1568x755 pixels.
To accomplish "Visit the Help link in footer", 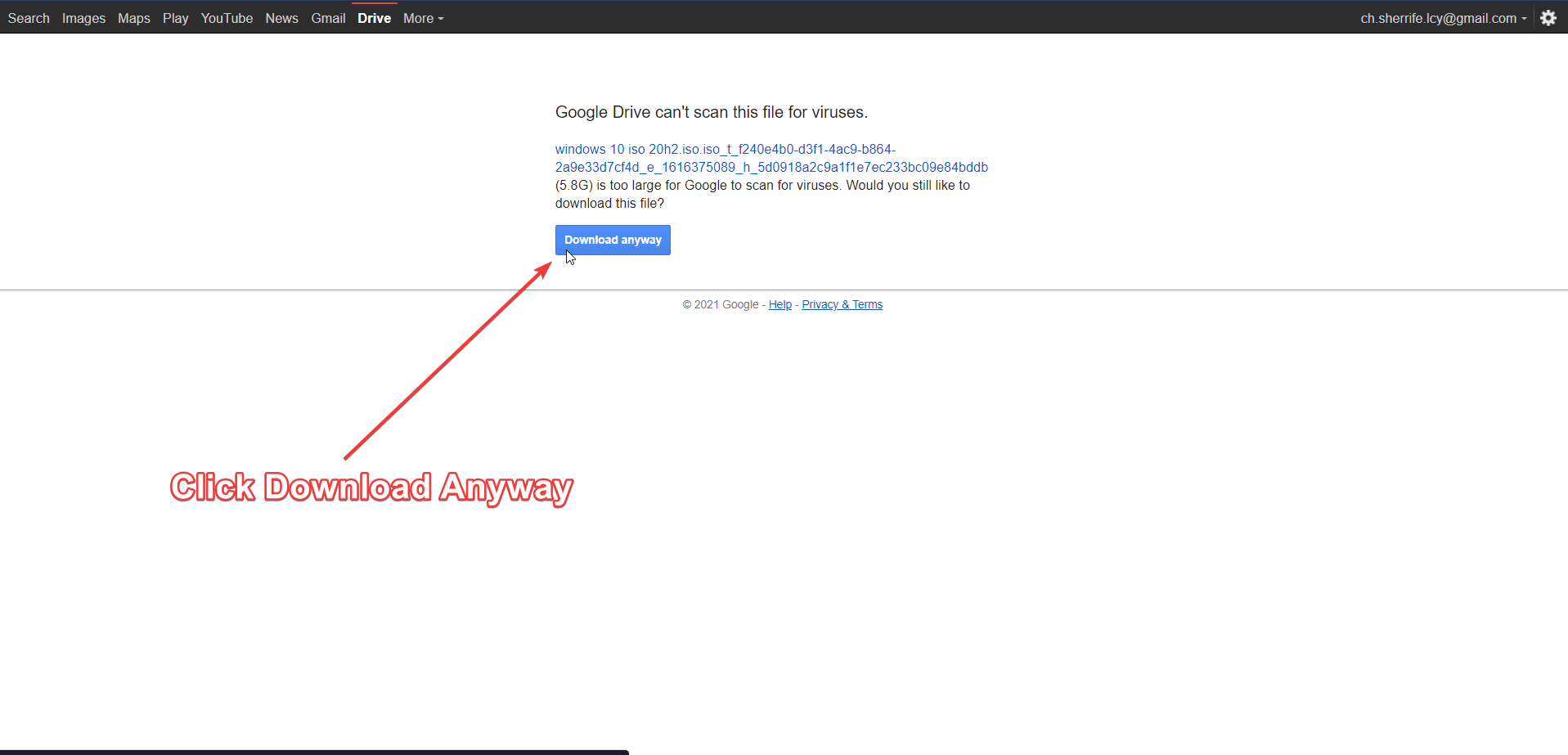I will pos(780,304).
